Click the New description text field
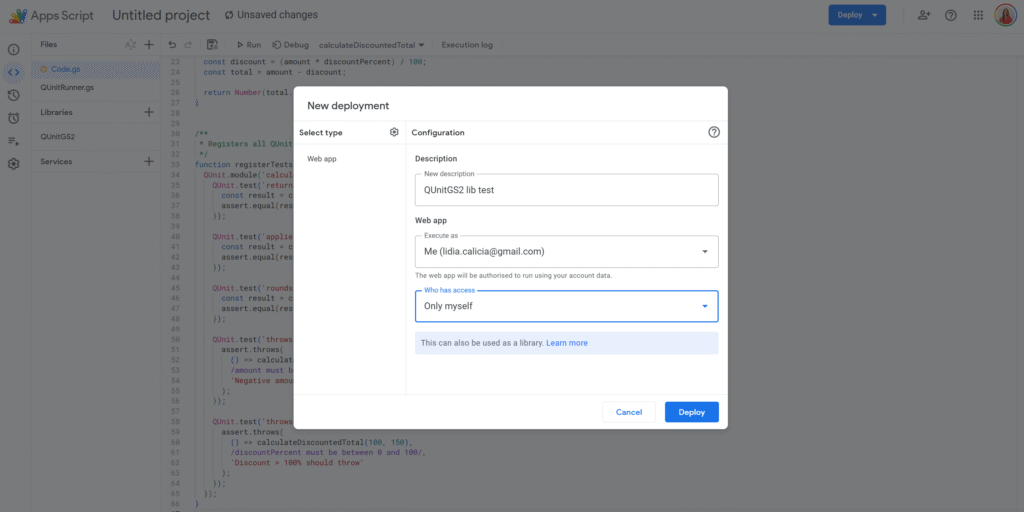The width and height of the screenshot is (1024, 512). pos(566,190)
